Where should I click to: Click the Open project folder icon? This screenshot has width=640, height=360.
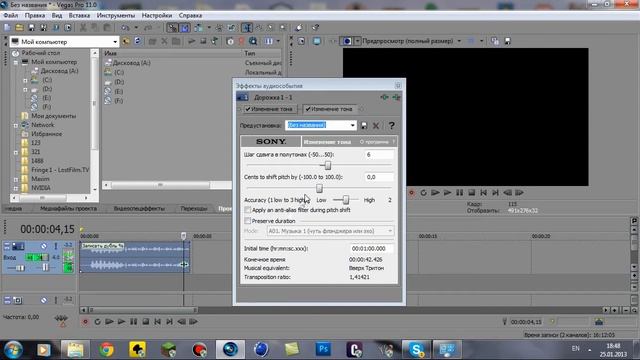coord(19,28)
